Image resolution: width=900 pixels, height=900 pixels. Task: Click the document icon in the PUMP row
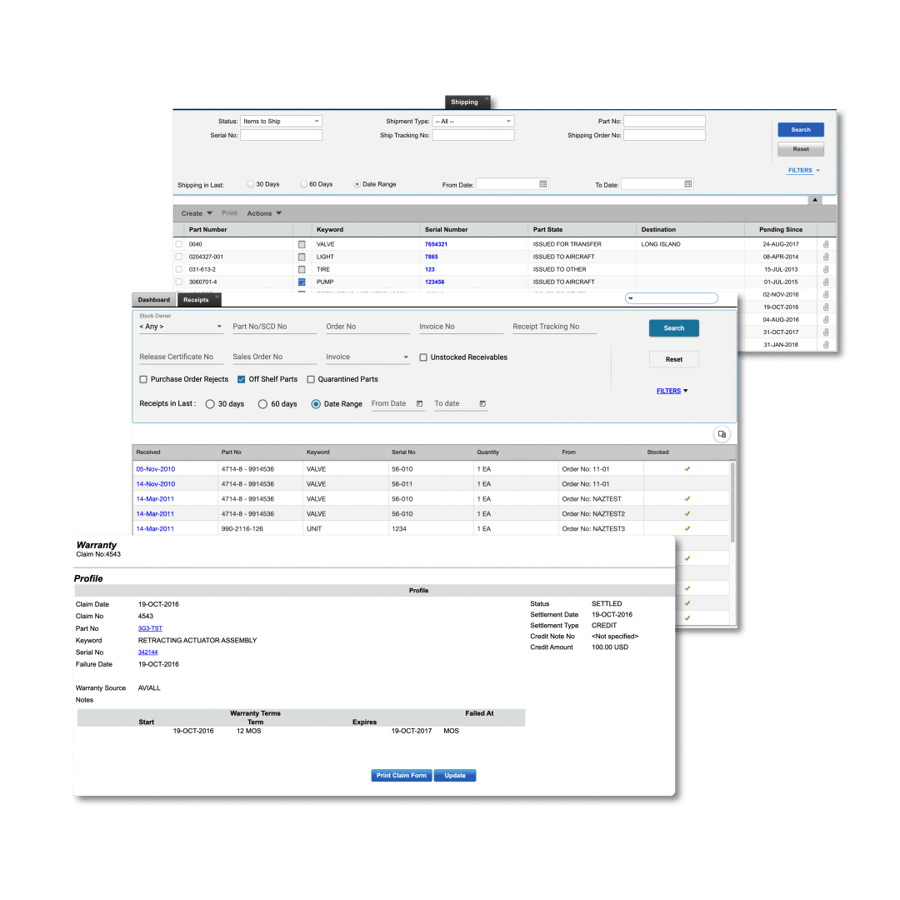point(302,282)
